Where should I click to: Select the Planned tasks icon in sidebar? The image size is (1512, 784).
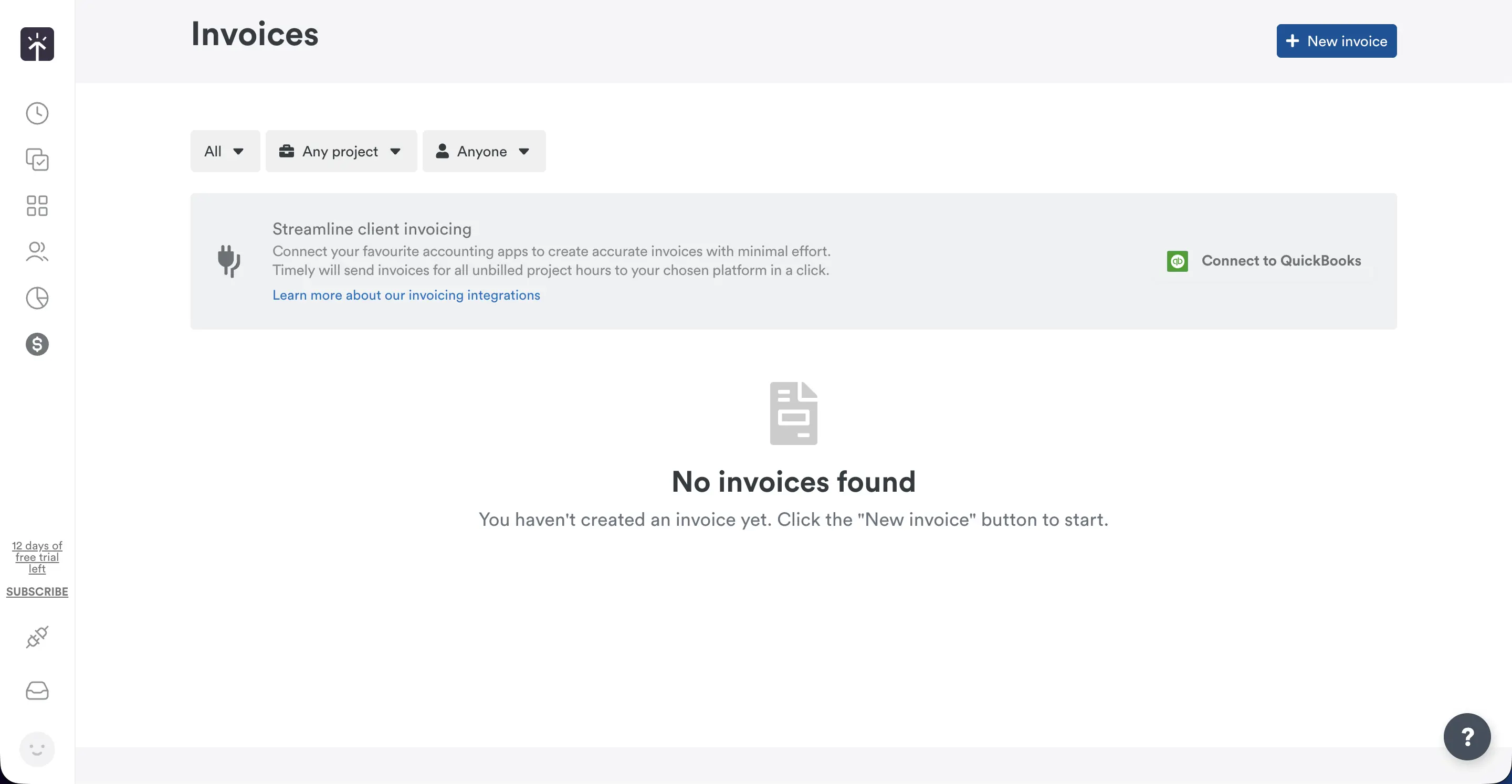(x=37, y=160)
